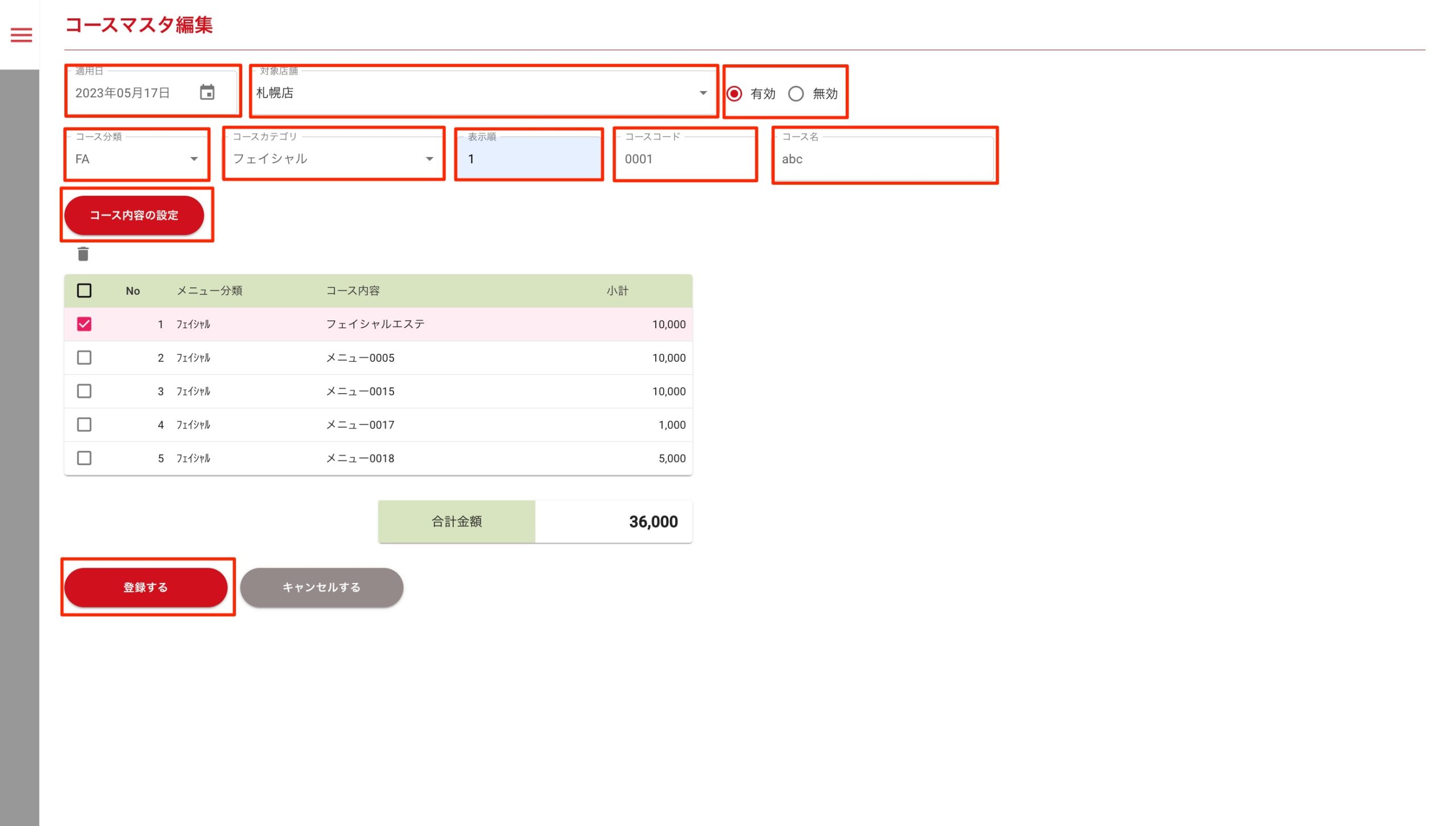1456x826 pixels.
Task: Toggle the select-all checkbox in table header
Action: pos(84,291)
